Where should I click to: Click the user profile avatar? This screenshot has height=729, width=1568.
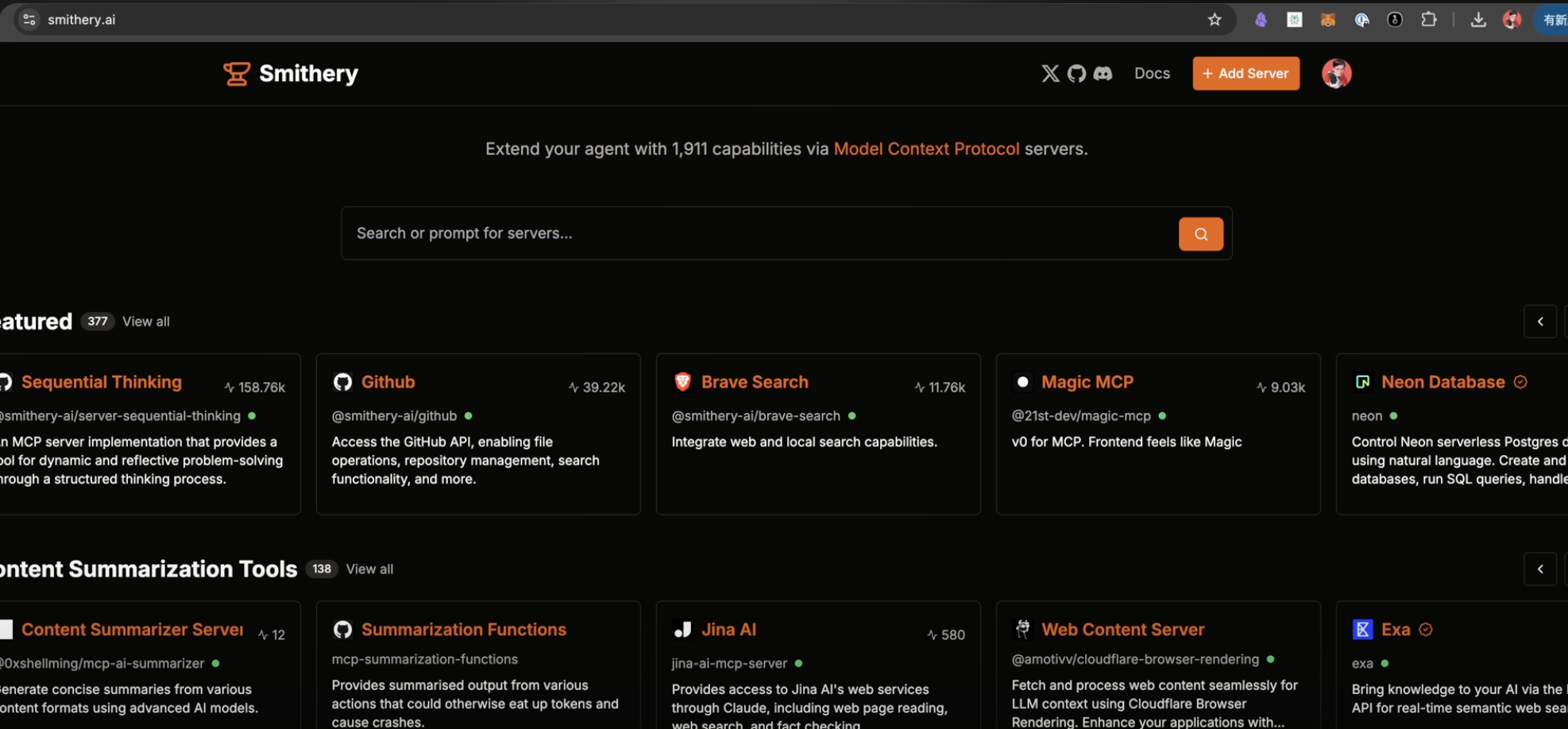point(1336,74)
